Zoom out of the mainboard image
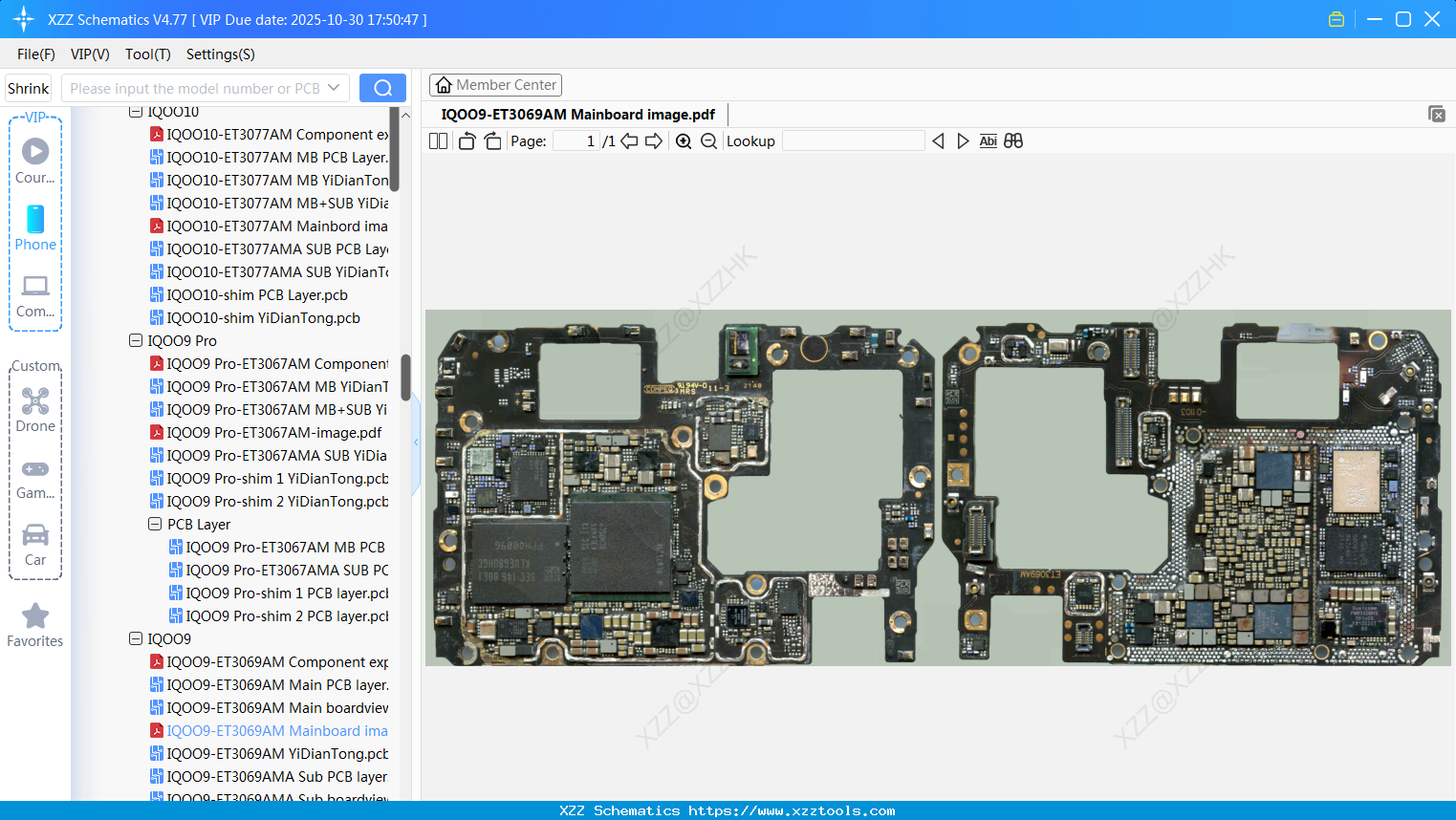Viewport: 1456px width, 820px height. 708,140
